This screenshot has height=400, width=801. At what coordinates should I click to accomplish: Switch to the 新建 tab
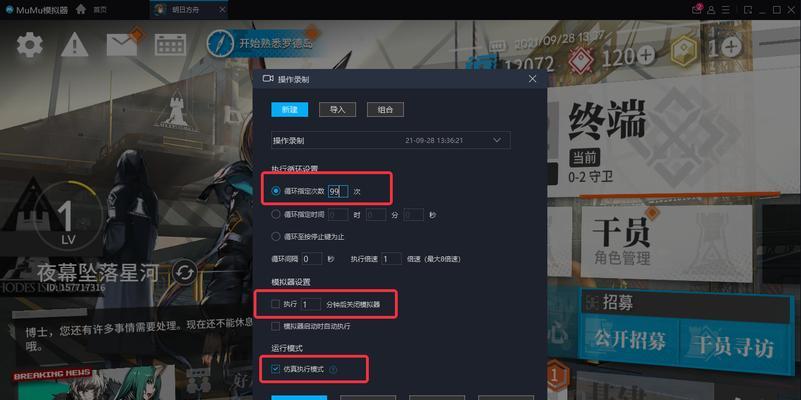290,109
